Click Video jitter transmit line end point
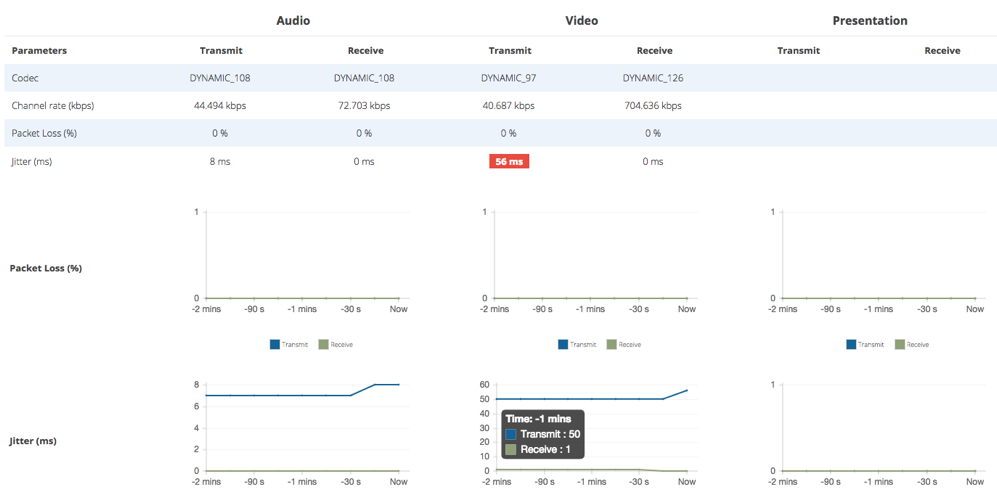997x498 pixels. [x=687, y=391]
